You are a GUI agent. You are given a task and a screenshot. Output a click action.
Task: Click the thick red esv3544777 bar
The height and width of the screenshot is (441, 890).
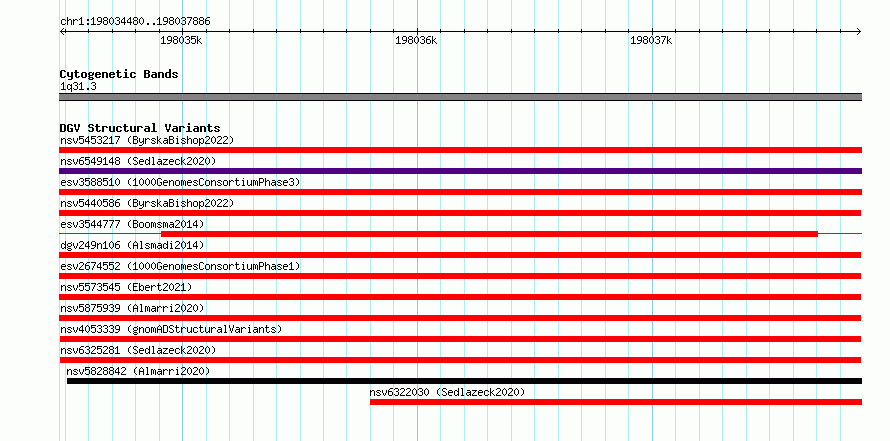click(x=489, y=234)
